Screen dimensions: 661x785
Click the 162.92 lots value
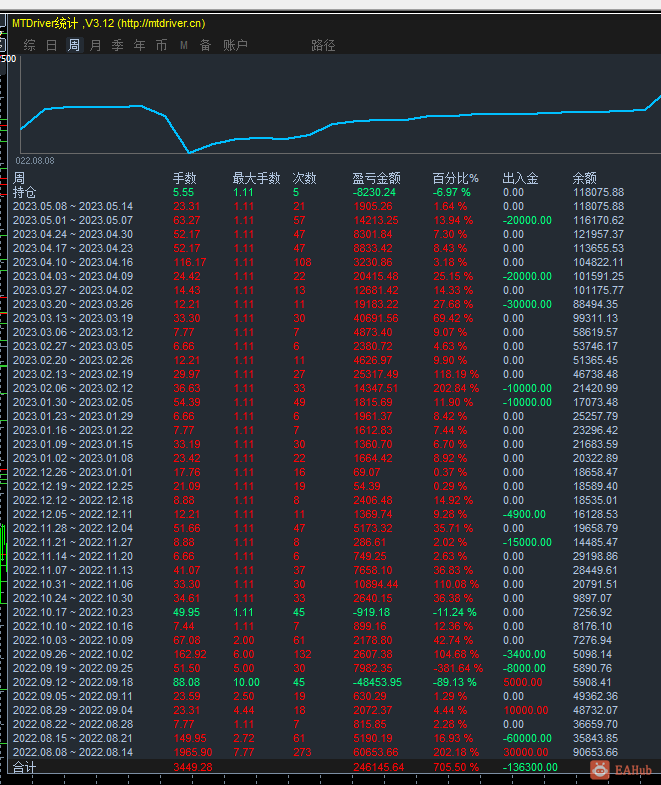tap(190, 655)
